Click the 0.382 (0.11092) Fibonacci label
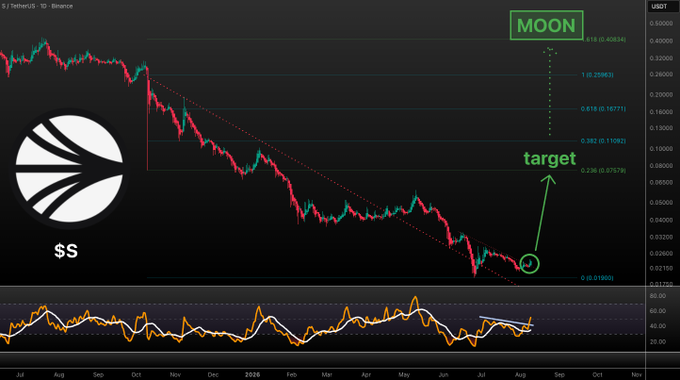The height and width of the screenshot is (380, 680). pos(603,141)
